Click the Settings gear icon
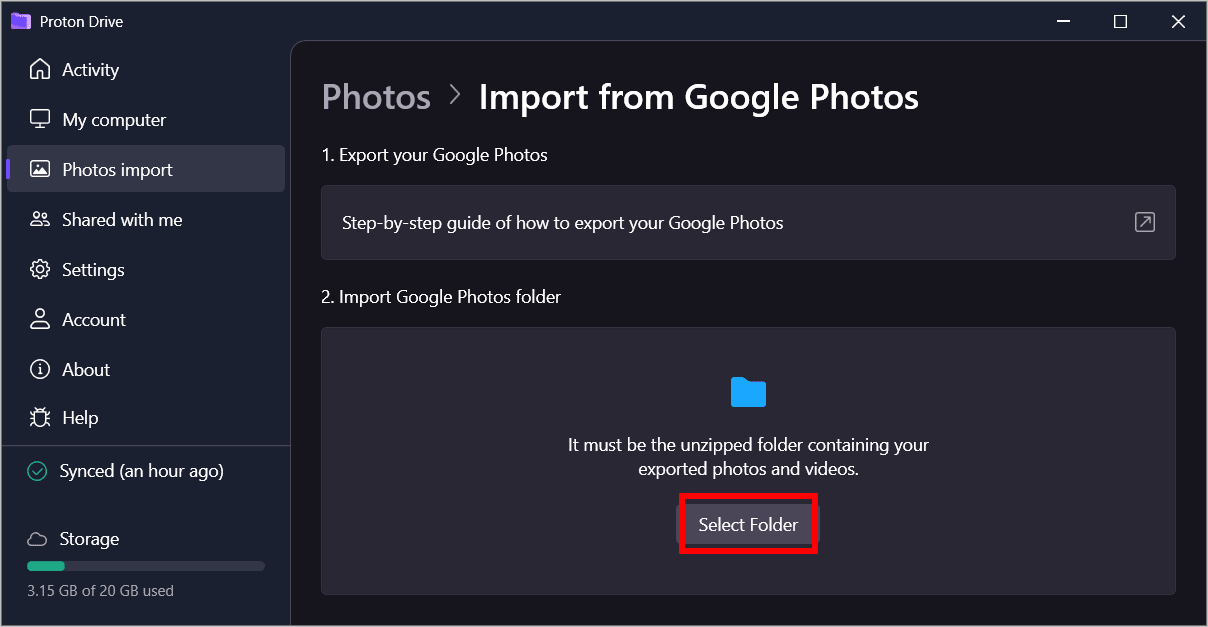1208x627 pixels. pos(40,269)
